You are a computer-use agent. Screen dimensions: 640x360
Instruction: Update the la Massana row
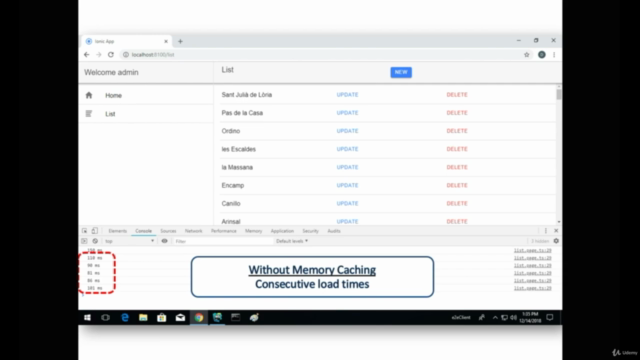click(x=347, y=167)
